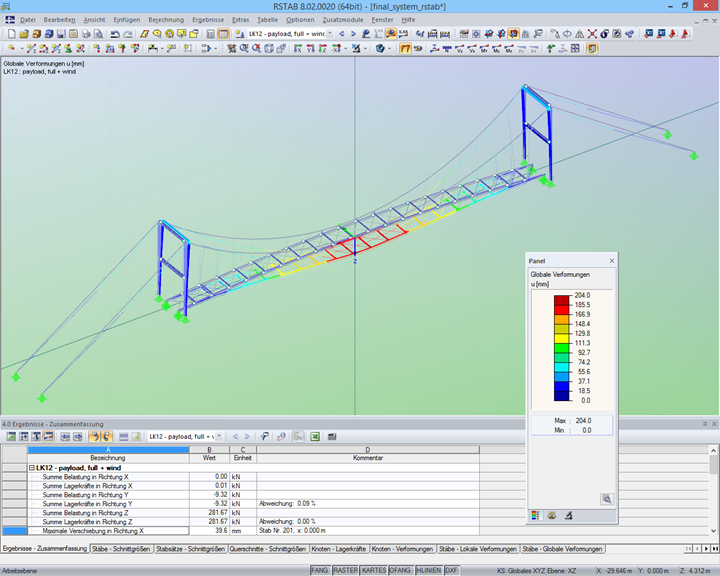Switch to Knoten - Verformungen tab

click(402, 549)
